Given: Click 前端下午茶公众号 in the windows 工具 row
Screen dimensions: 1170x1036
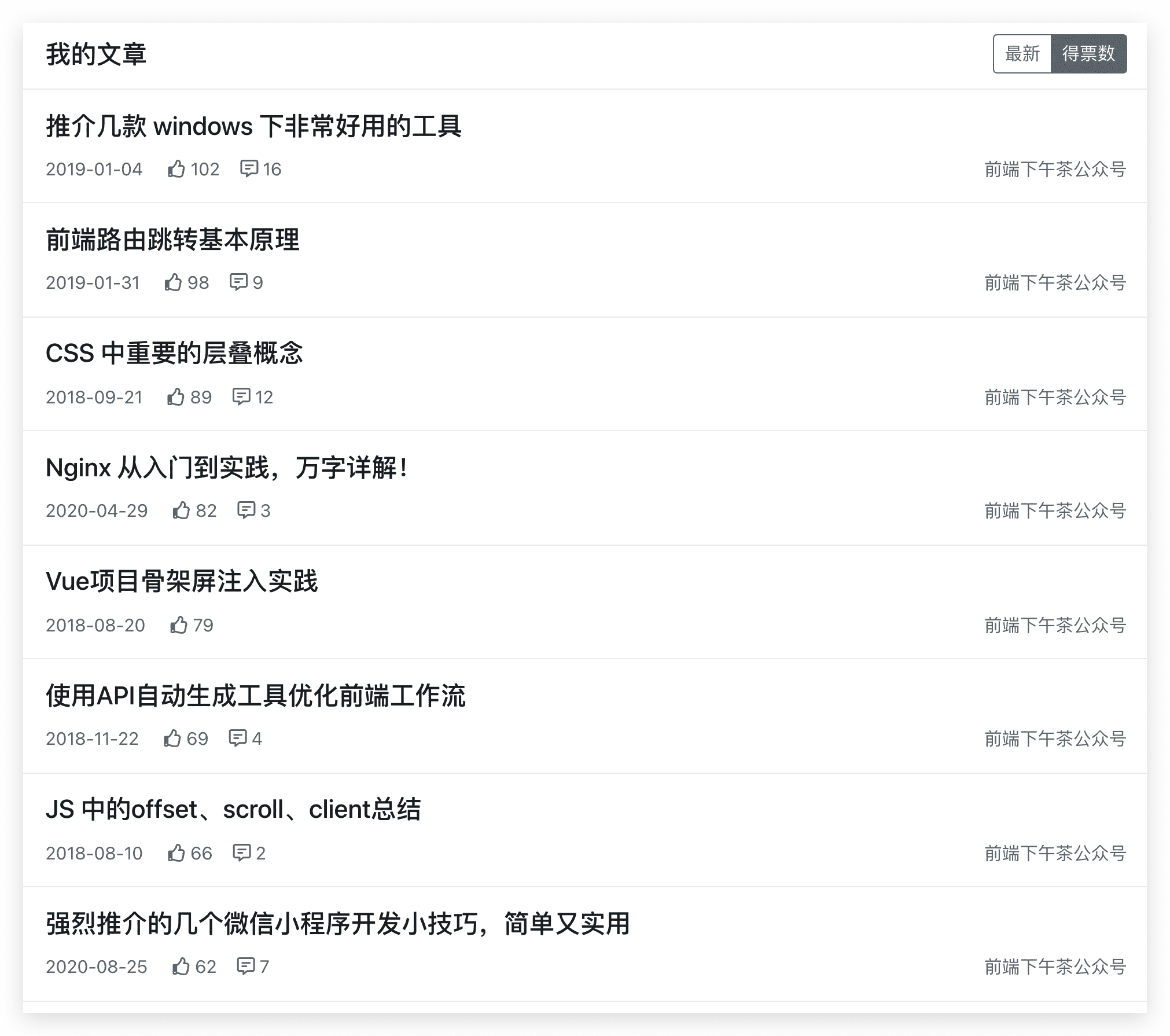Looking at the screenshot, I should click(1055, 169).
